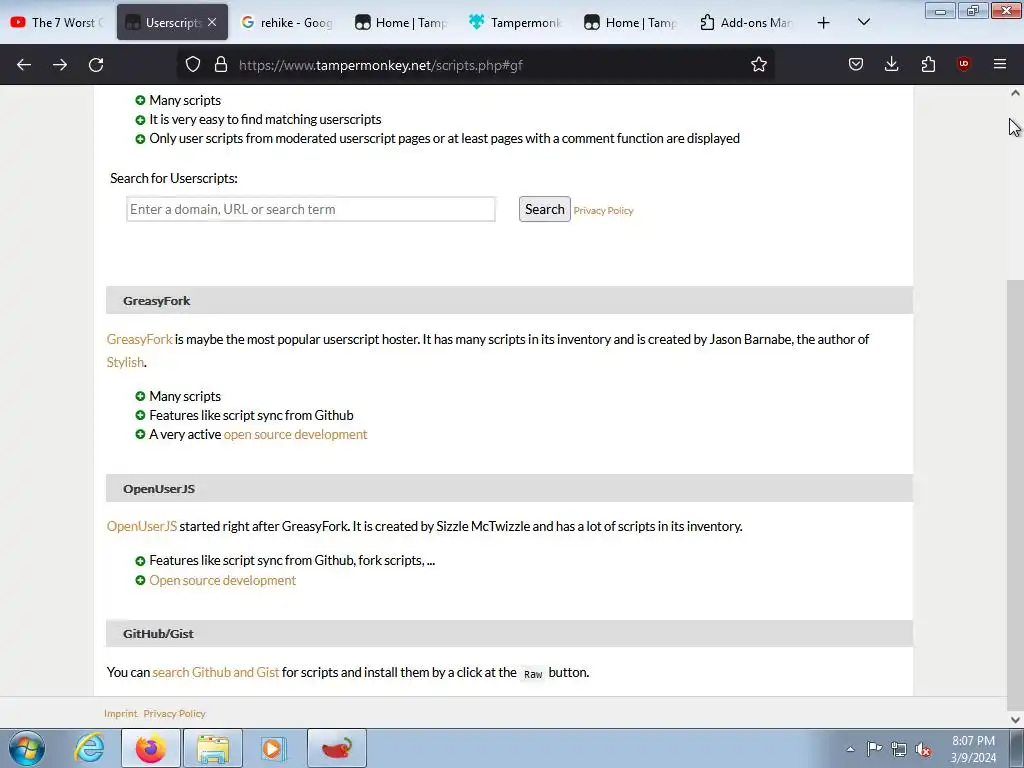Open Windows Media Player from taskbar
Image resolution: width=1024 pixels, height=768 pixels.
274,748
